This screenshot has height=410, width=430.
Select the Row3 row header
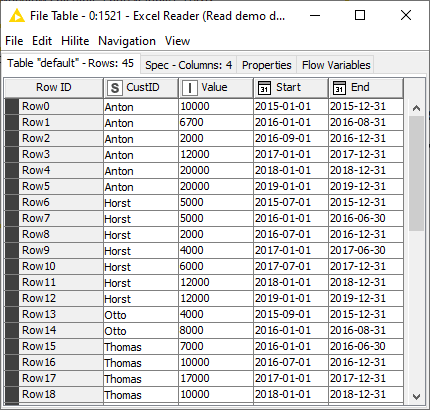[54, 155]
